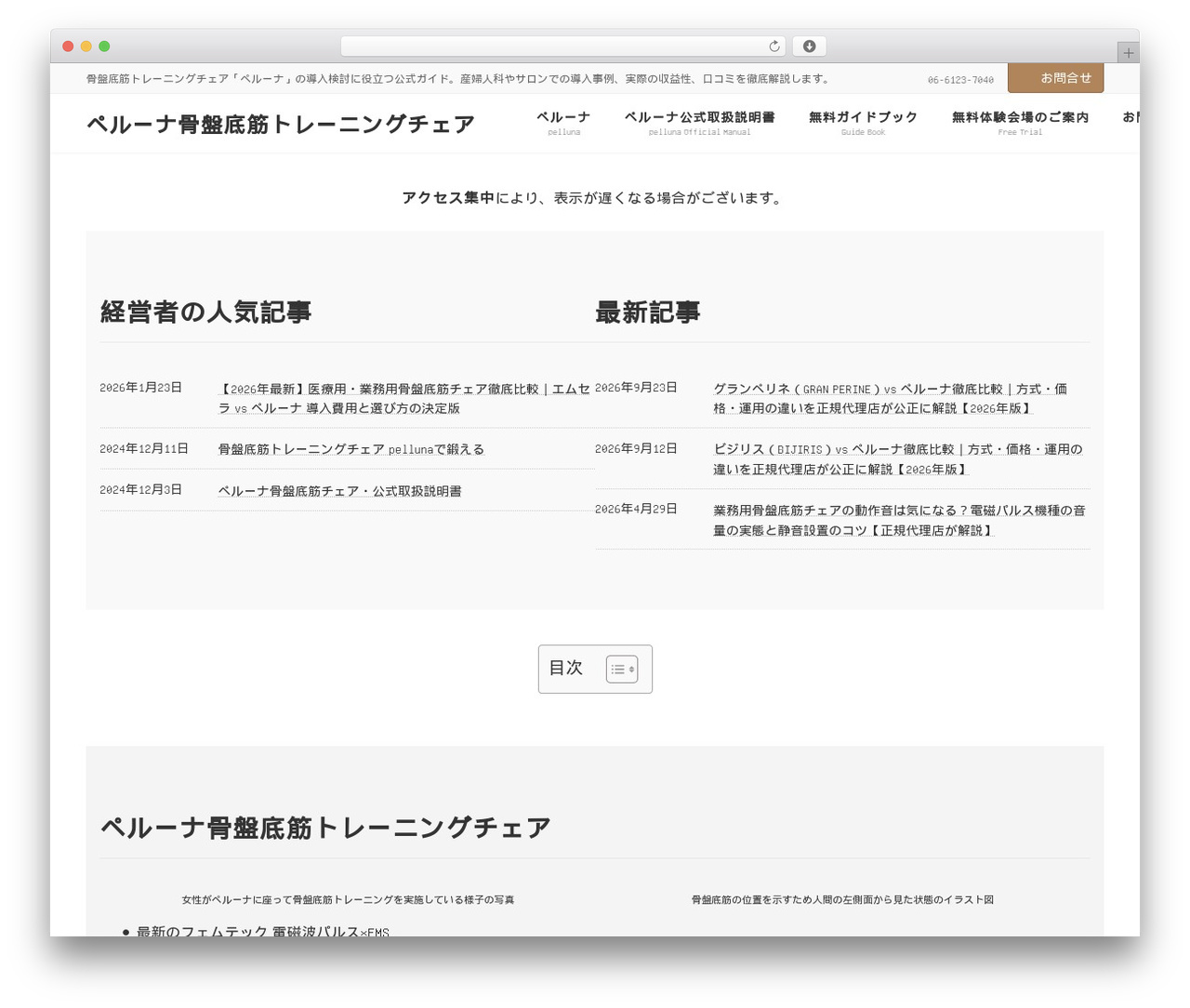Click the 経営者の人気記事 heading
This screenshot has width=1190, height=1008.
(205, 312)
